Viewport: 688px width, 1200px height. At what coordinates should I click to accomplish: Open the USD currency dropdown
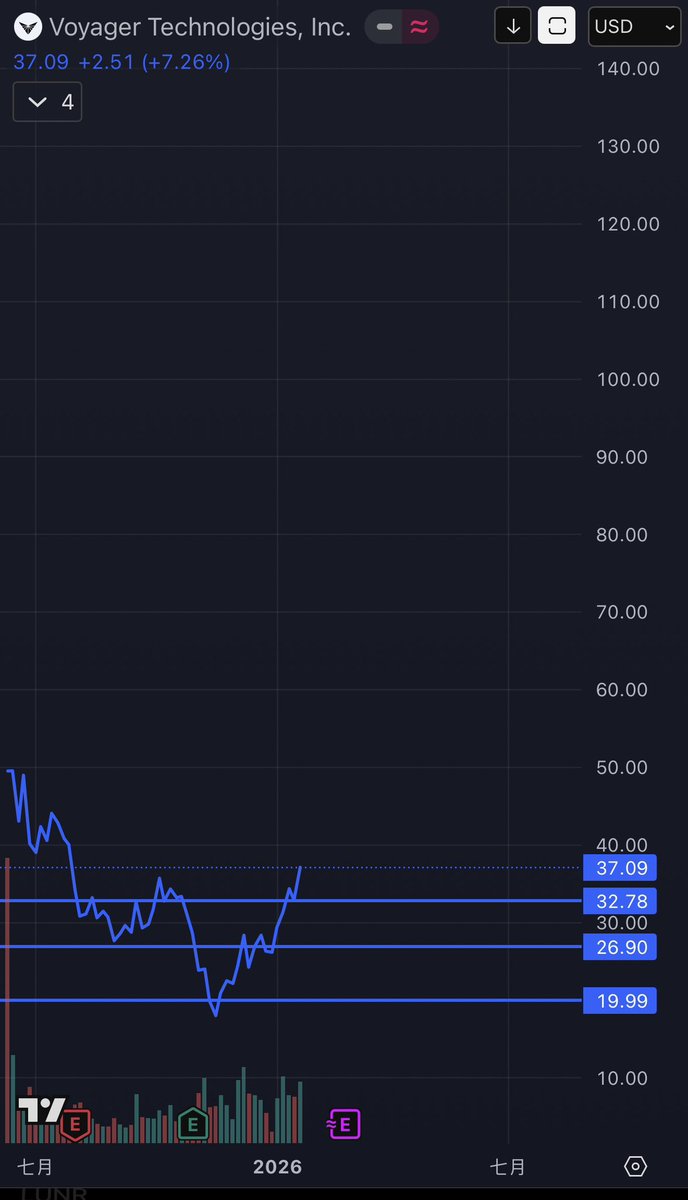tap(633, 27)
